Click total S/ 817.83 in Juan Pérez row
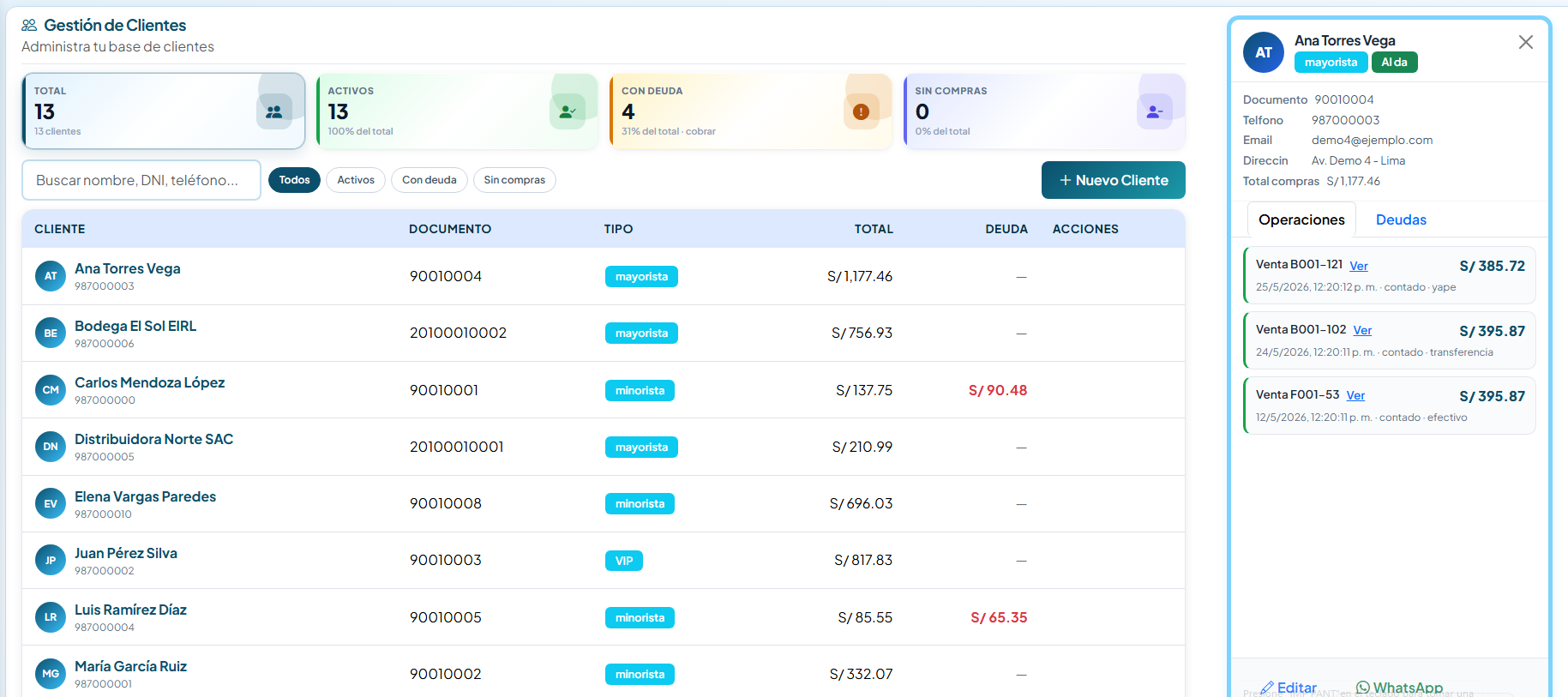This screenshot has width=1568, height=697. [x=863, y=560]
